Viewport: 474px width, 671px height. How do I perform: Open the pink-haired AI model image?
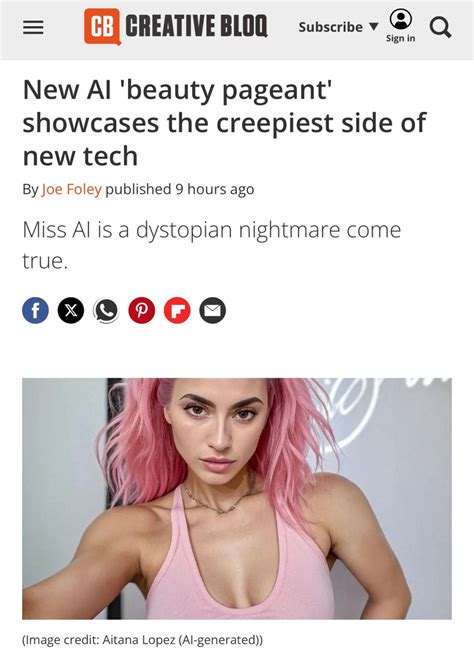[237, 499]
